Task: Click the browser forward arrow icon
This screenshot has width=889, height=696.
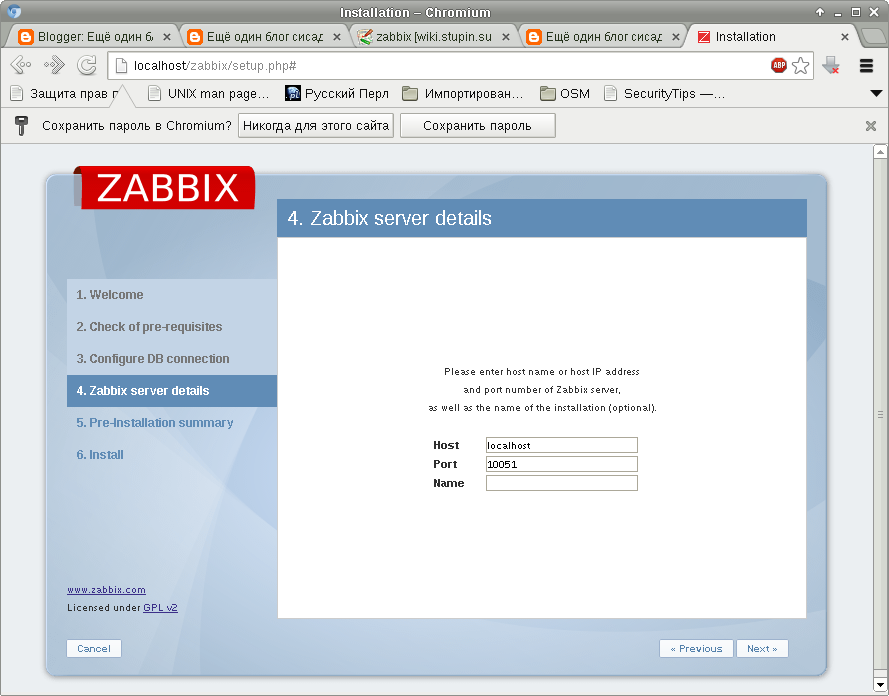Action: (54, 66)
